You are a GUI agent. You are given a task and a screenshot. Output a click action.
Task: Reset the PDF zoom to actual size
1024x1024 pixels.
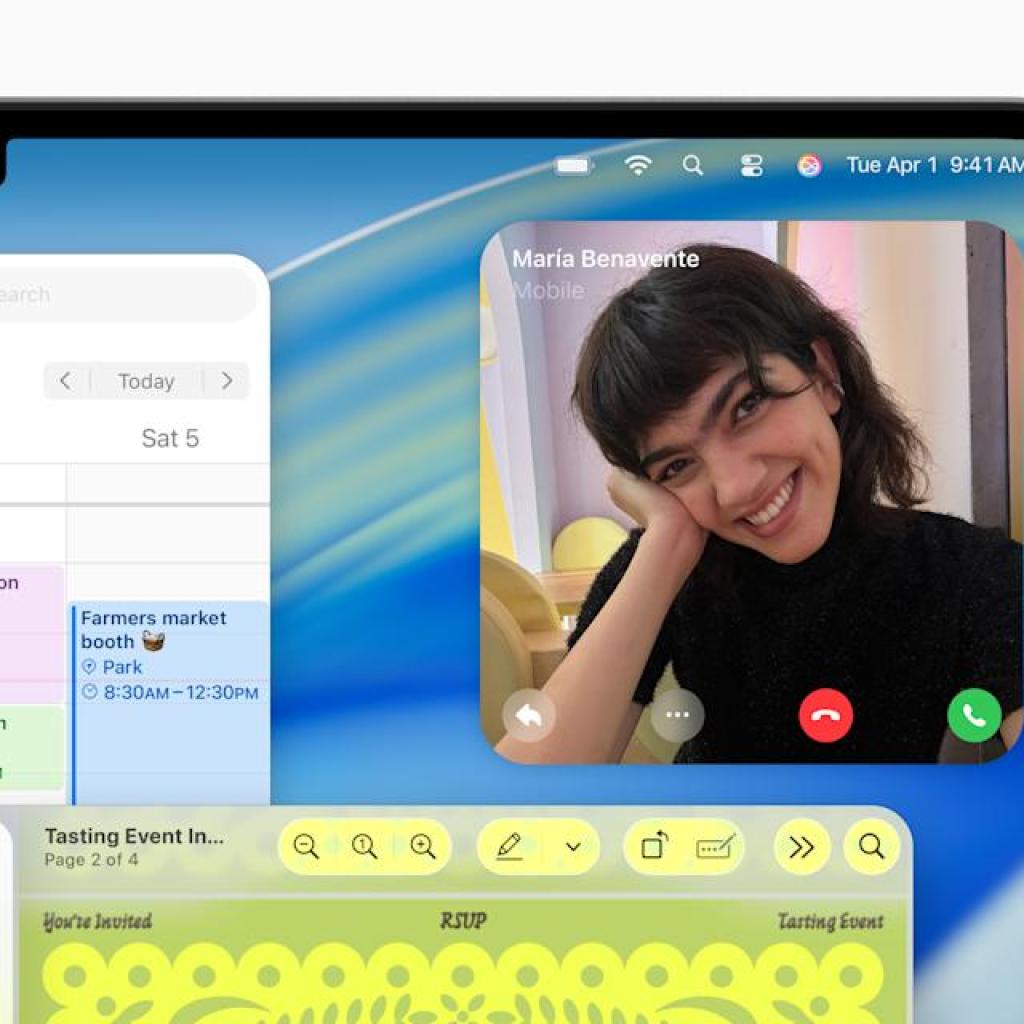364,846
